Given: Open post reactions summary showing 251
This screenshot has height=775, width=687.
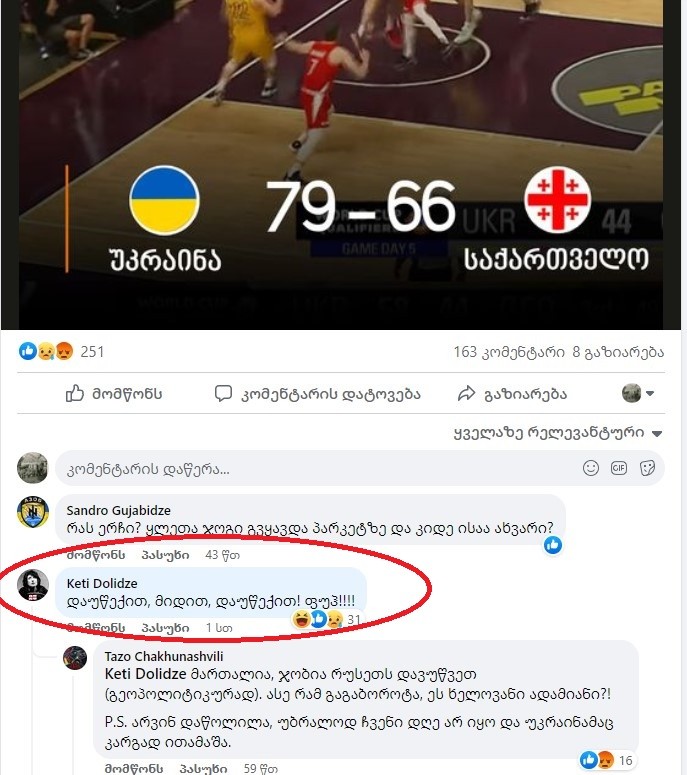Looking at the screenshot, I should [x=61, y=351].
